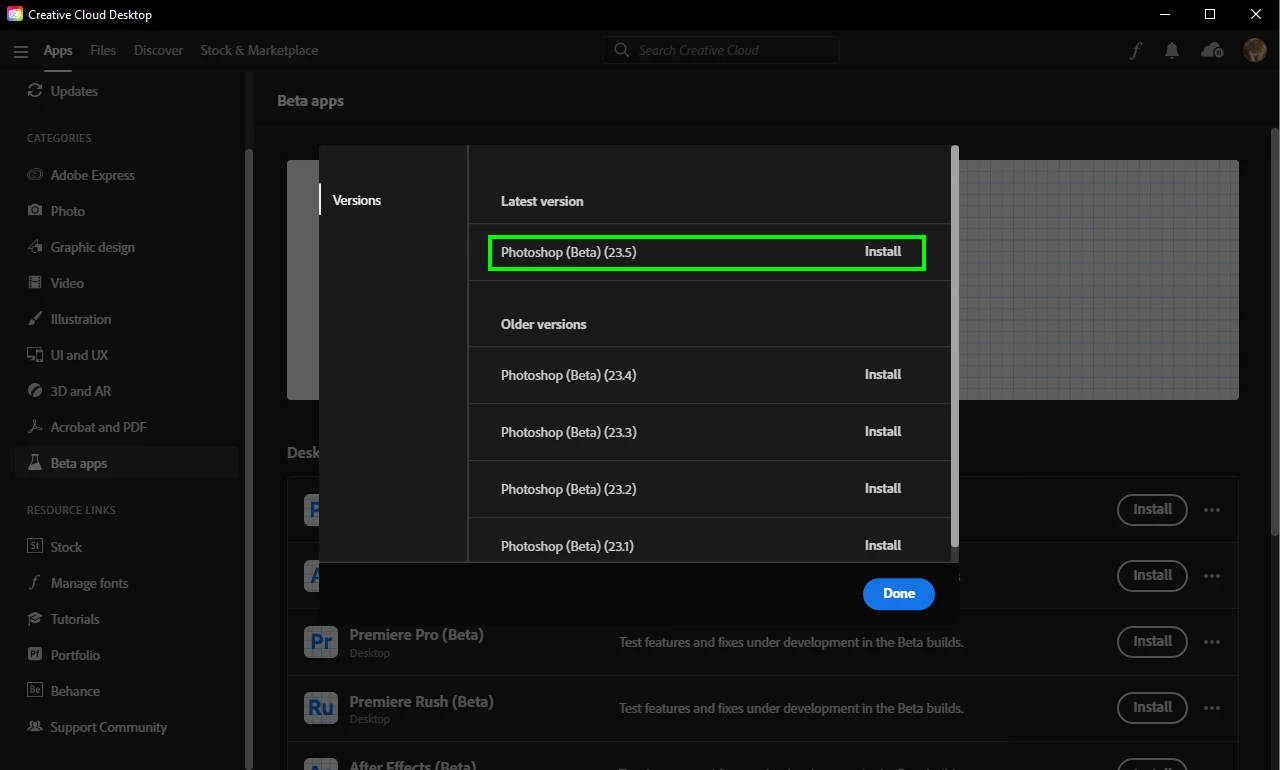Screen dimensions: 1280x770
Task: Install Photoshop (Beta) (23.2)
Action: point(883,489)
